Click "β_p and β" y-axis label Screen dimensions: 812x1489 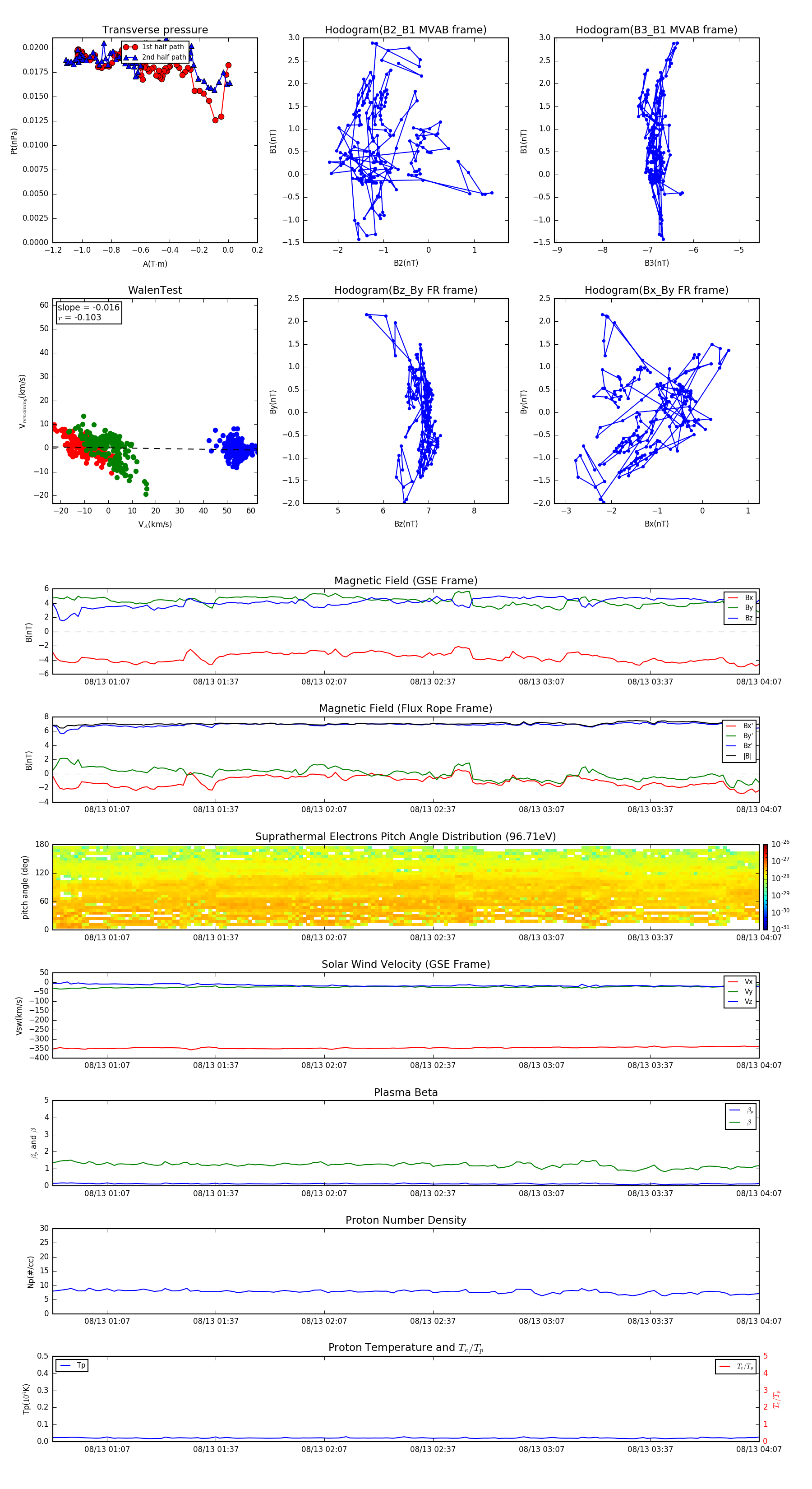click(33, 1143)
